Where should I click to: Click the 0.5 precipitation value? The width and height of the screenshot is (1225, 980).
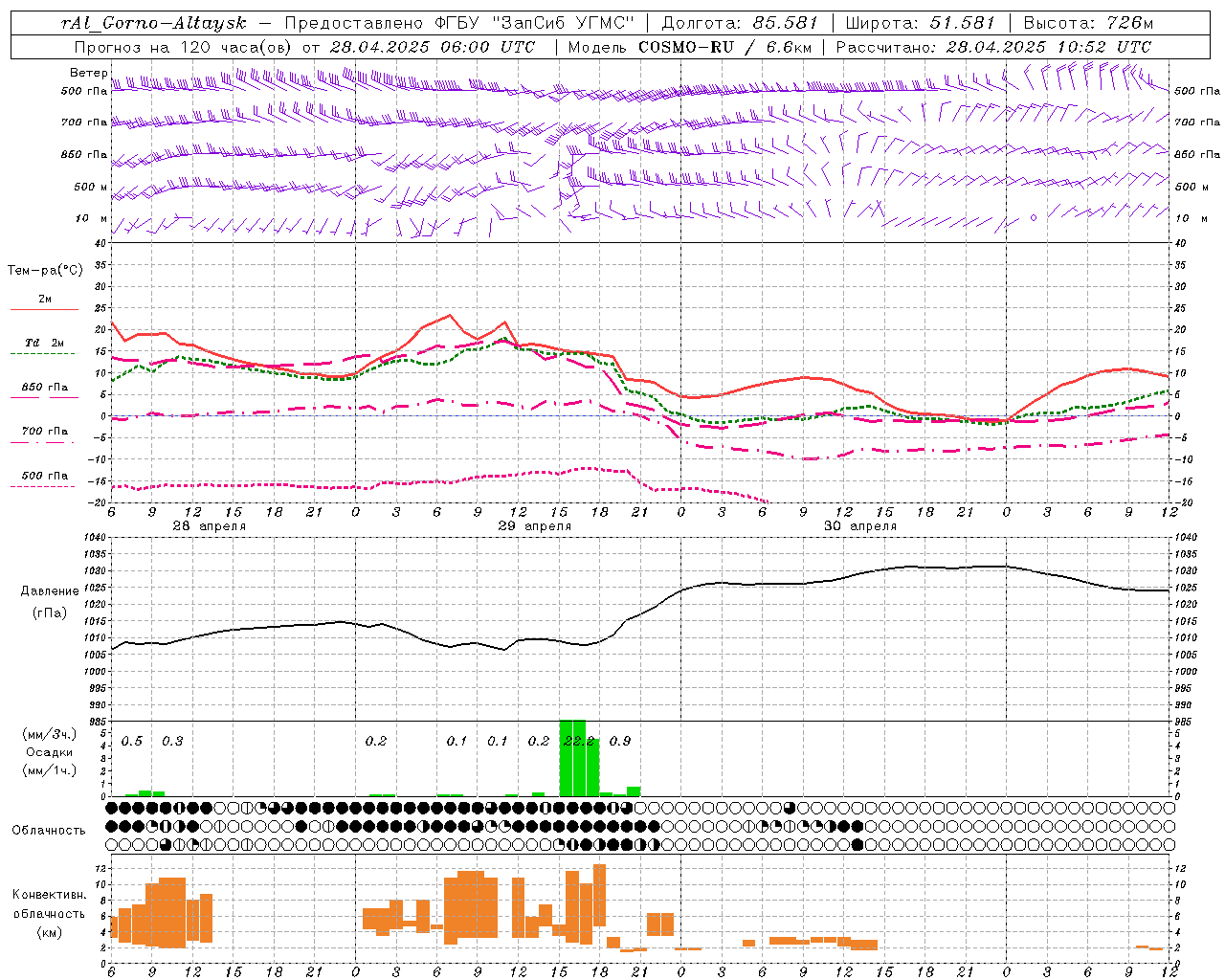coord(132,742)
